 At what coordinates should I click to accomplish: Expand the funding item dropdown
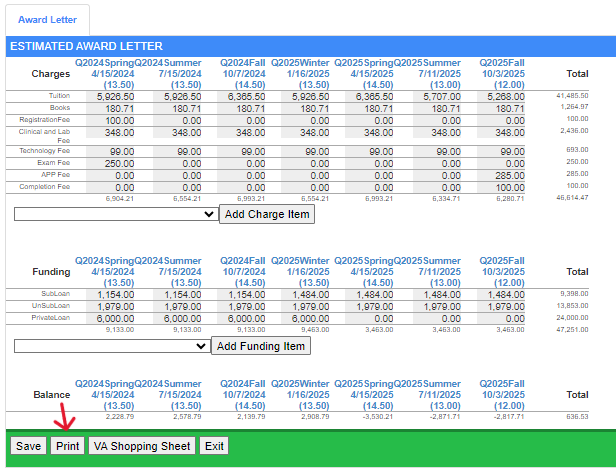pyautogui.click(x=111, y=346)
